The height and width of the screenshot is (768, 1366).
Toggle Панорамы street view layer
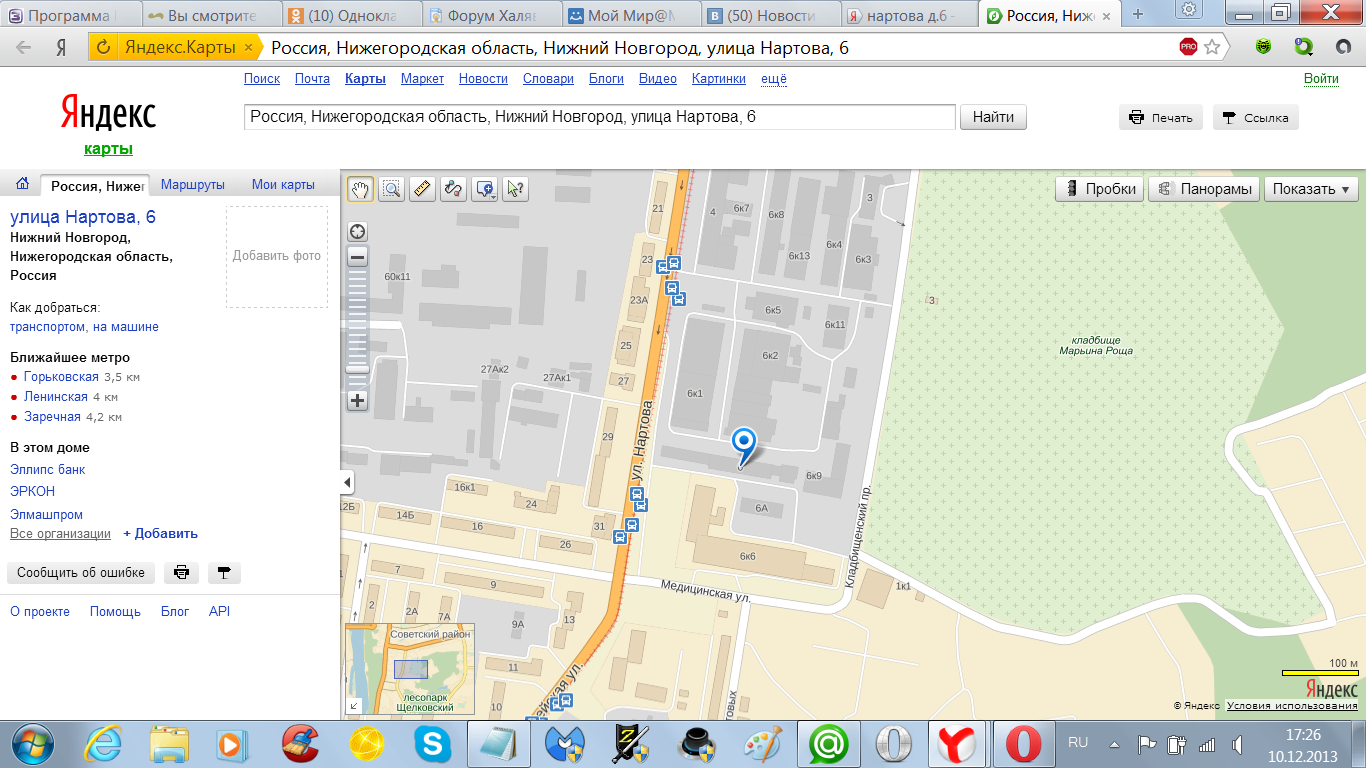1204,189
